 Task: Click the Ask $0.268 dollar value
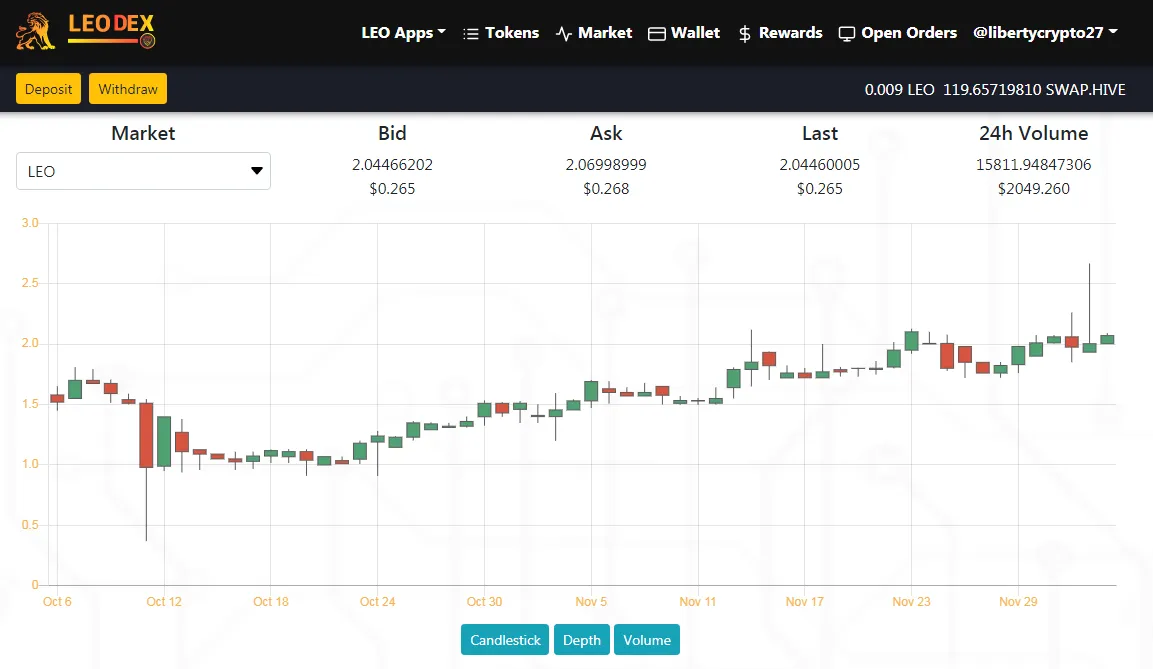(x=606, y=189)
